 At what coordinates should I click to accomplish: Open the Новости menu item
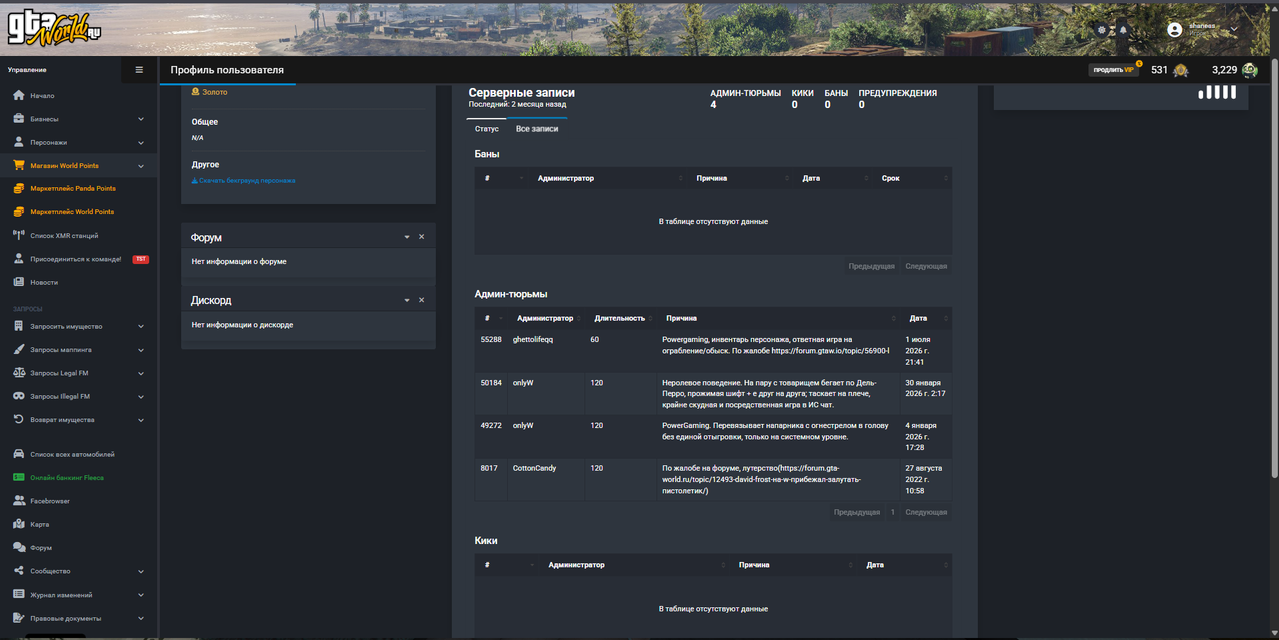[x=44, y=282]
